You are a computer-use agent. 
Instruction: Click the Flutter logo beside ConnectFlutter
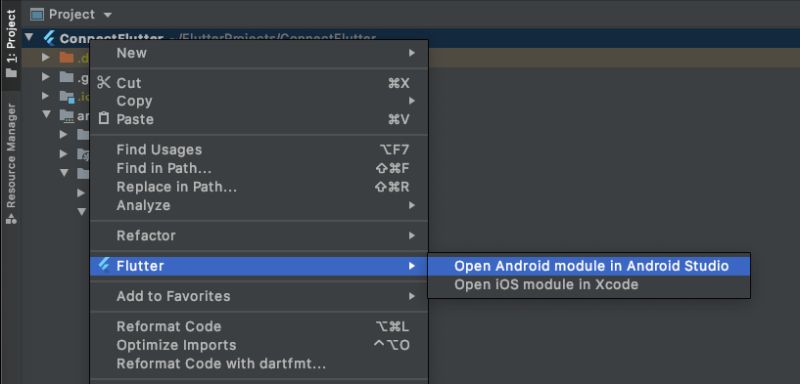point(49,38)
